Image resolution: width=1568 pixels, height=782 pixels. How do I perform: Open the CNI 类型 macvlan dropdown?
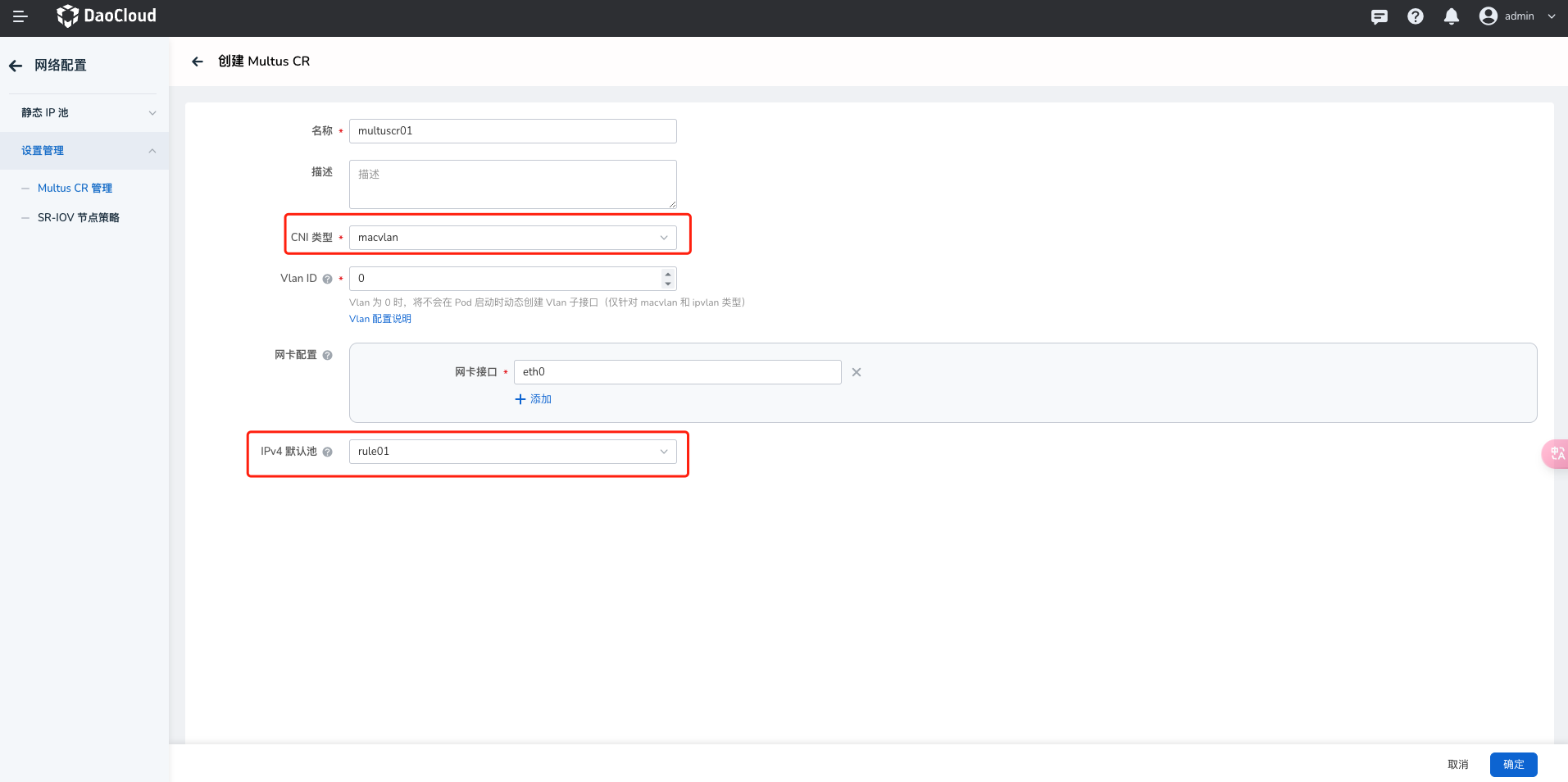tap(512, 238)
